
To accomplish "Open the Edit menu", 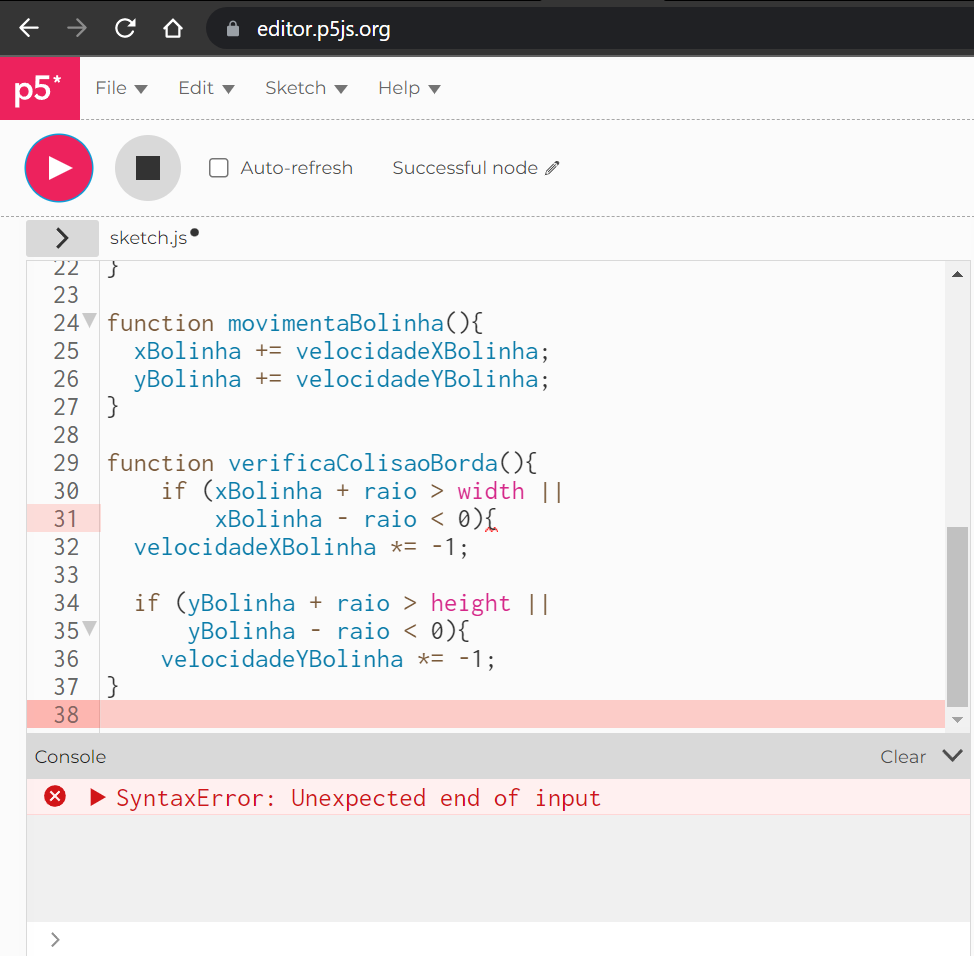I will point(206,88).
